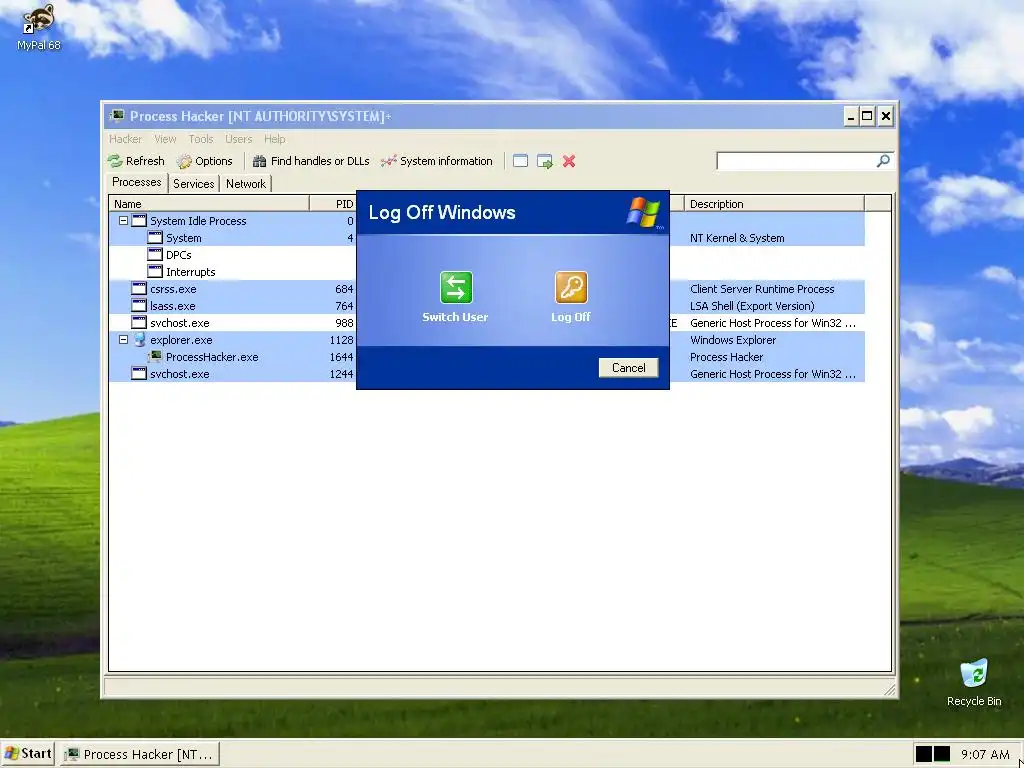This screenshot has width=1024, height=768.
Task: Click the explorer.exe process icon
Action: [139, 340]
